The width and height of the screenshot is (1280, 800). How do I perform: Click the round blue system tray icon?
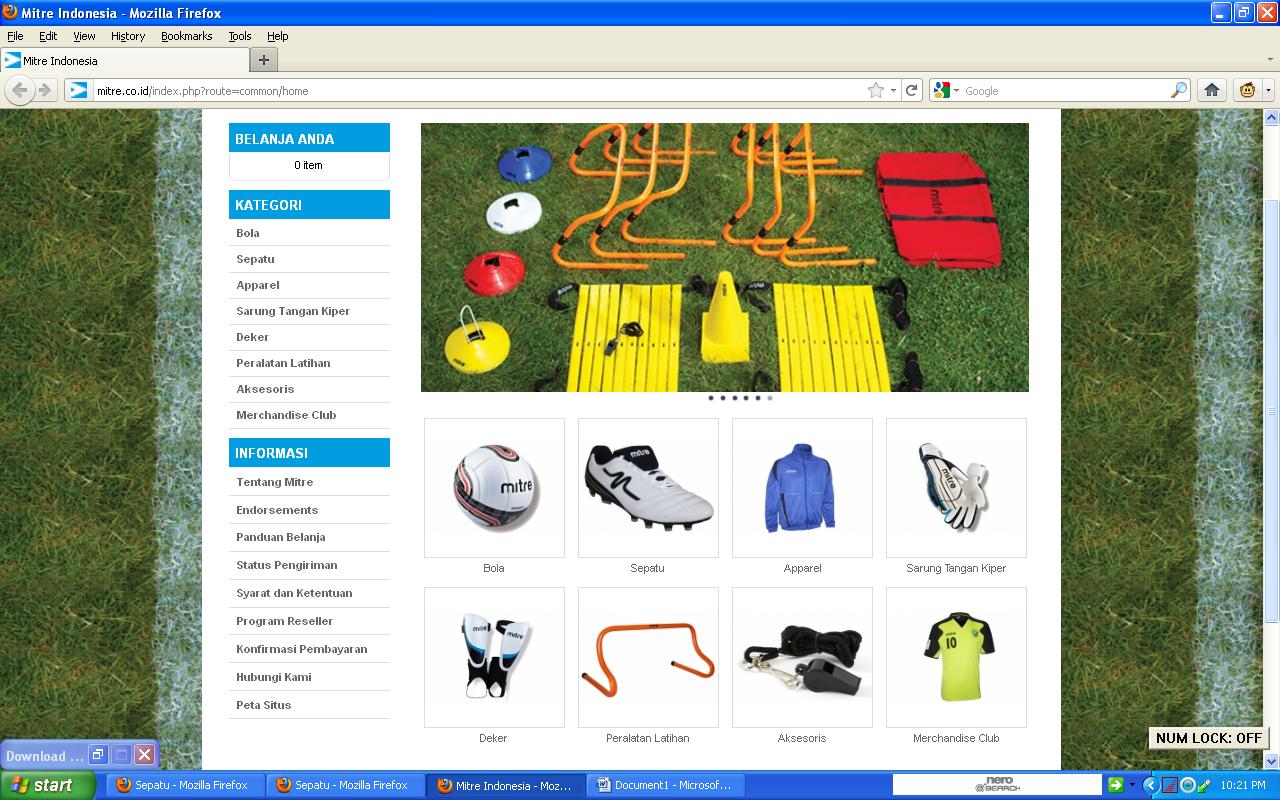point(1187,785)
